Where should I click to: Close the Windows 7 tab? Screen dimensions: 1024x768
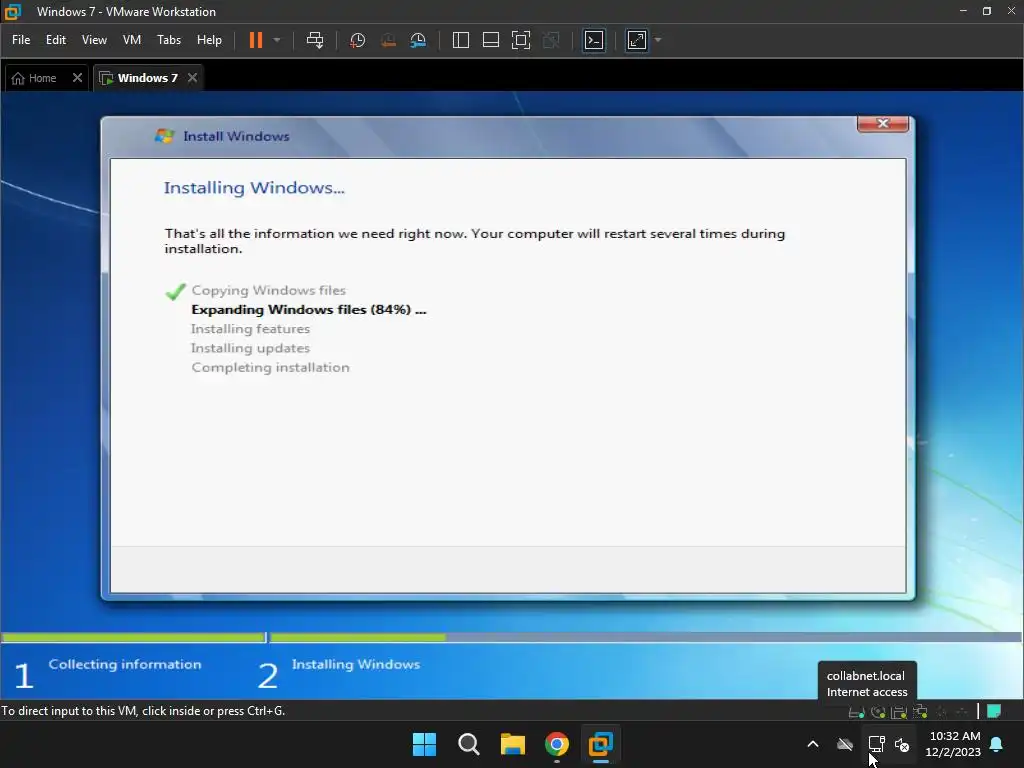(x=192, y=78)
